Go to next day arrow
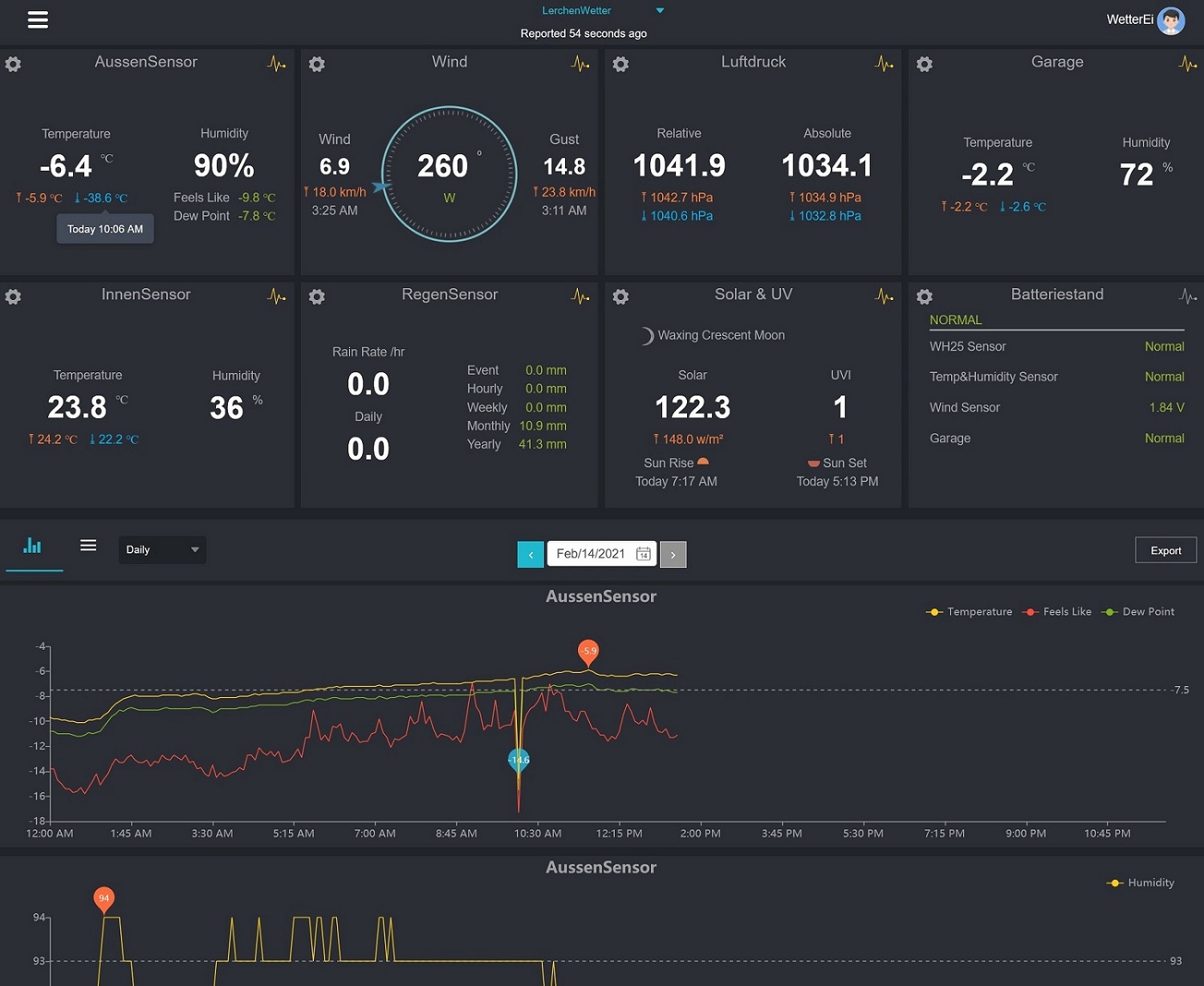This screenshot has width=1204, height=986. tap(673, 554)
